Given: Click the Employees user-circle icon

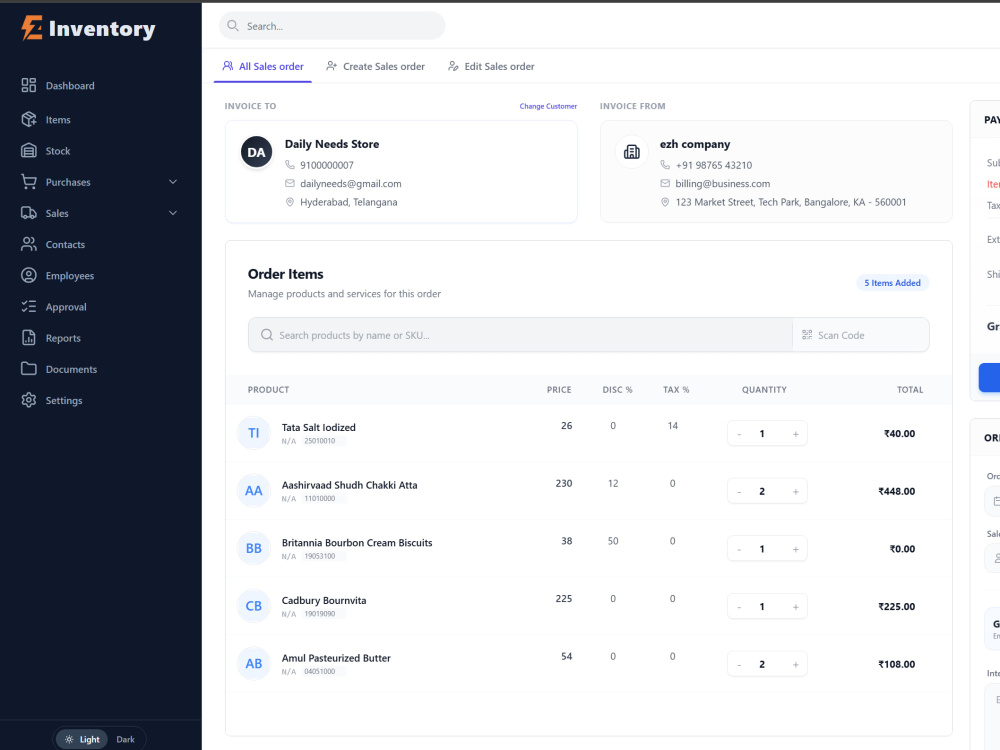Looking at the screenshot, I should 29,276.
